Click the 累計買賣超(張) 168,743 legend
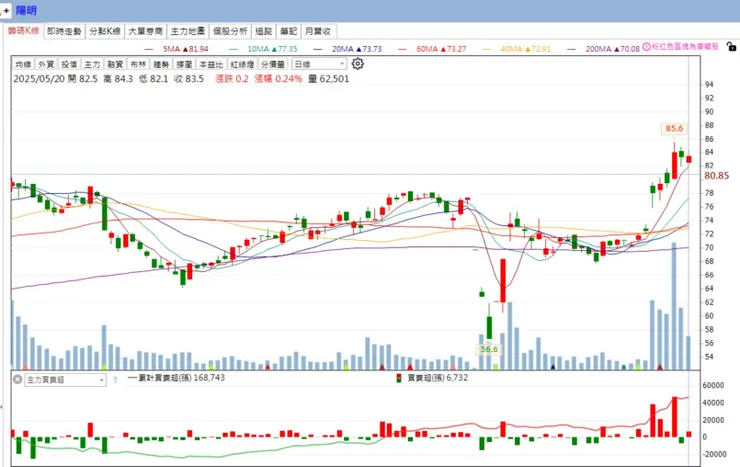740x467 pixels. pos(177,378)
